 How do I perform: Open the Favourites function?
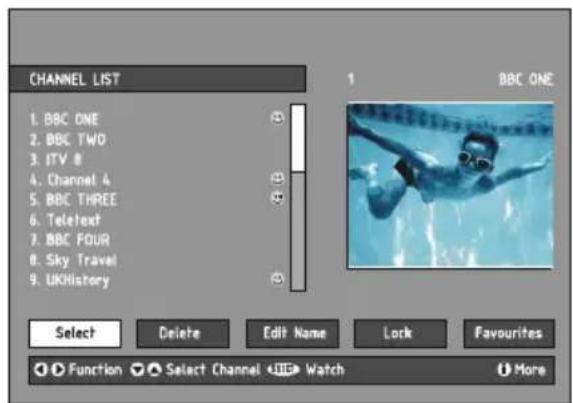[x=509, y=333]
